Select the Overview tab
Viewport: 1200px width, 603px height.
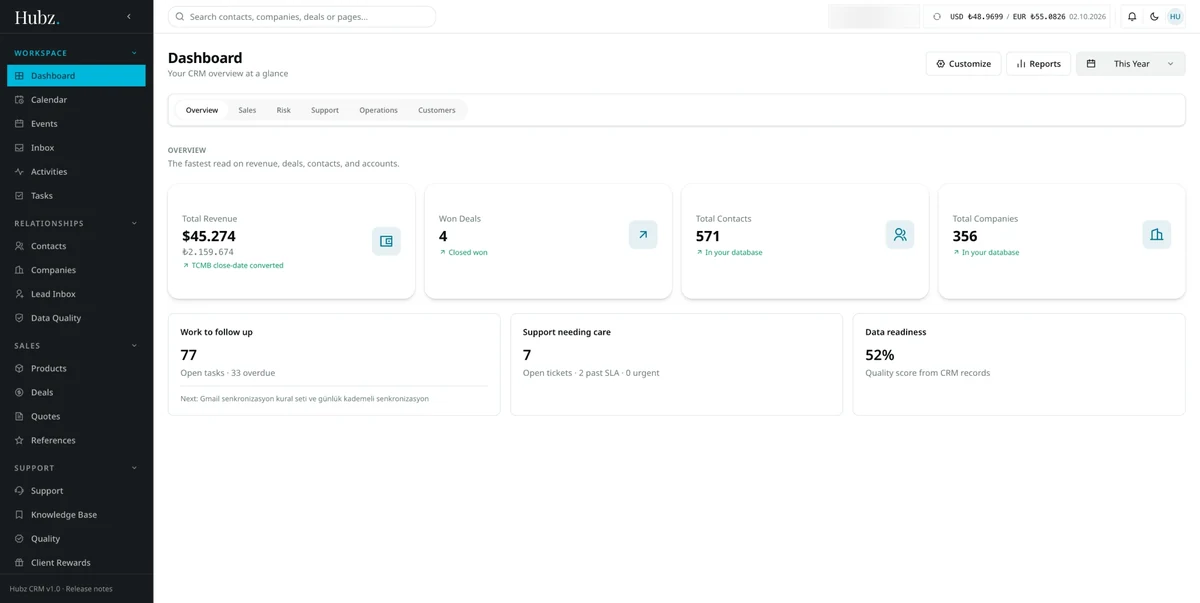pos(202,110)
